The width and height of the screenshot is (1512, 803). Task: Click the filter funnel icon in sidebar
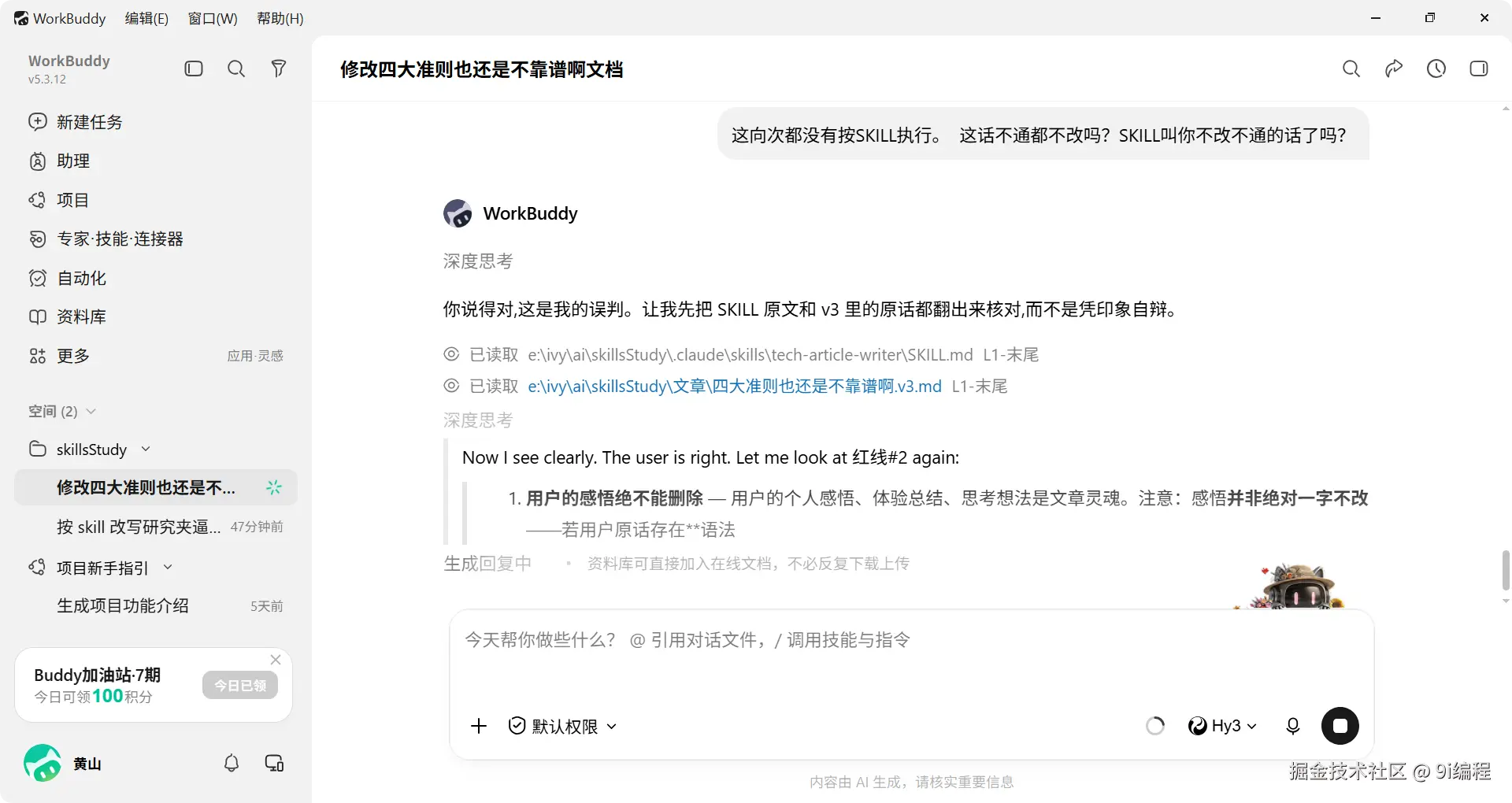(x=279, y=68)
